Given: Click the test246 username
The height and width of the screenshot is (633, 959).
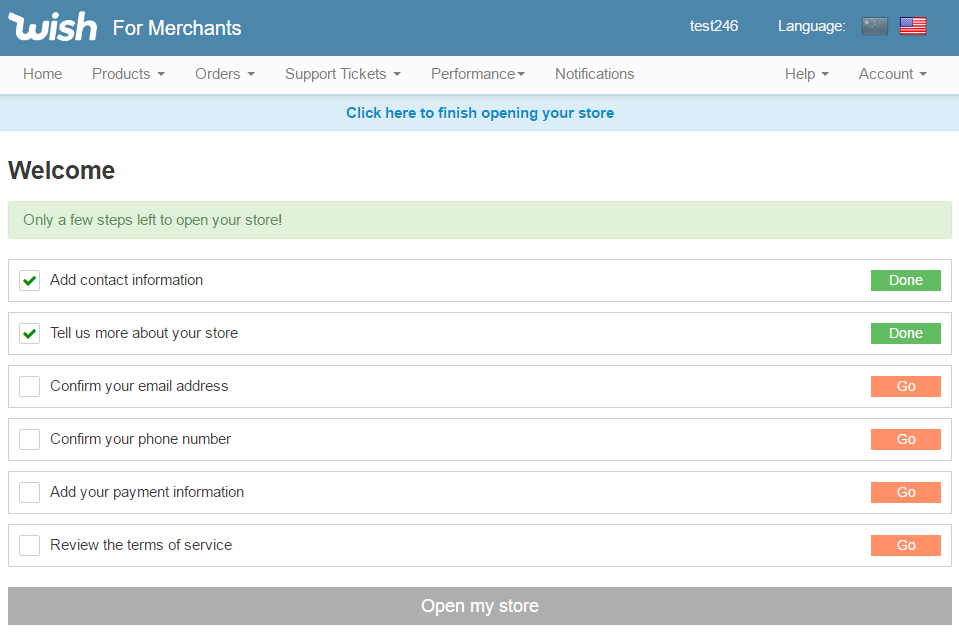Looking at the screenshot, I should tap(714, 26).
